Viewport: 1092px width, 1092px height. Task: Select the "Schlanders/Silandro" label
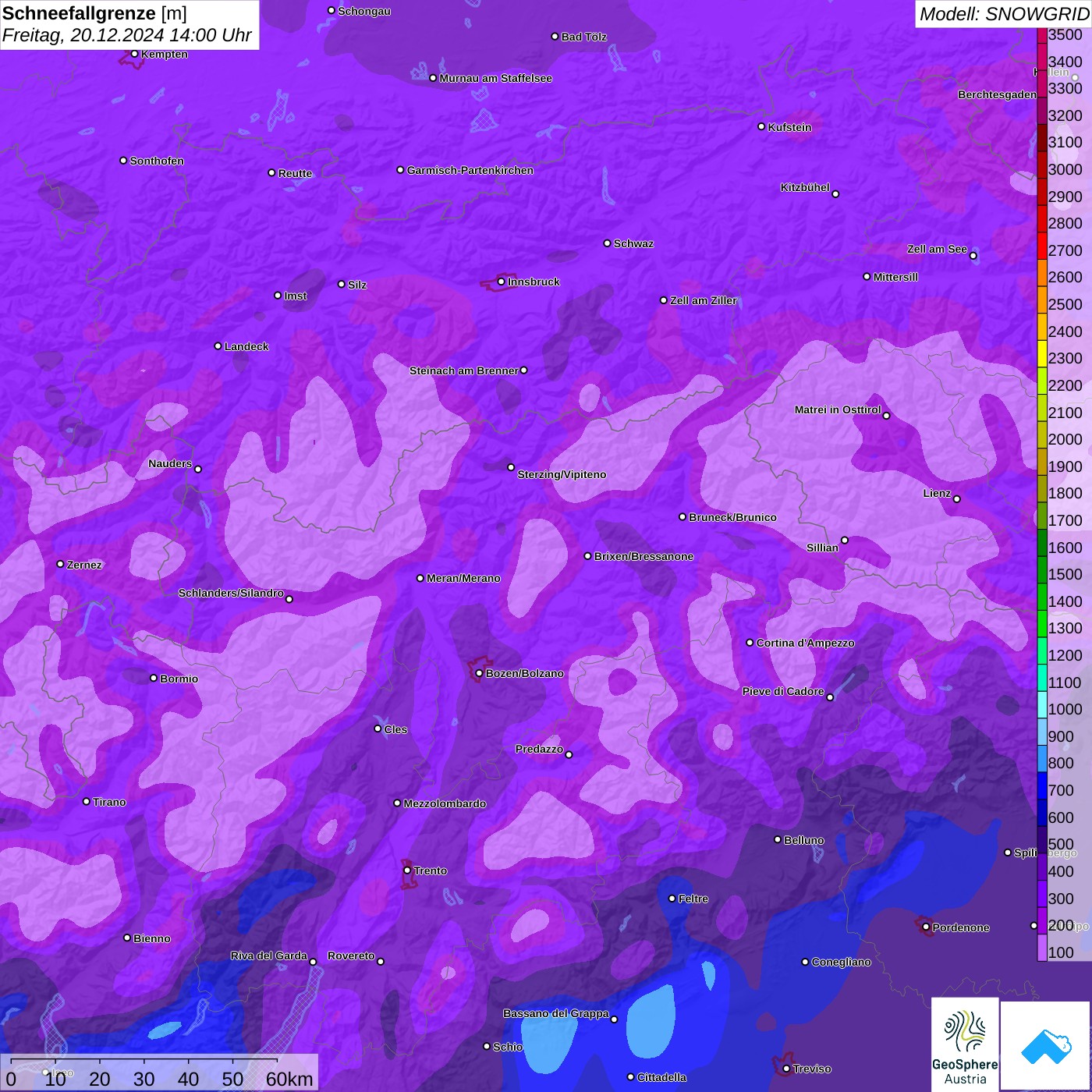tap(231, 593)
